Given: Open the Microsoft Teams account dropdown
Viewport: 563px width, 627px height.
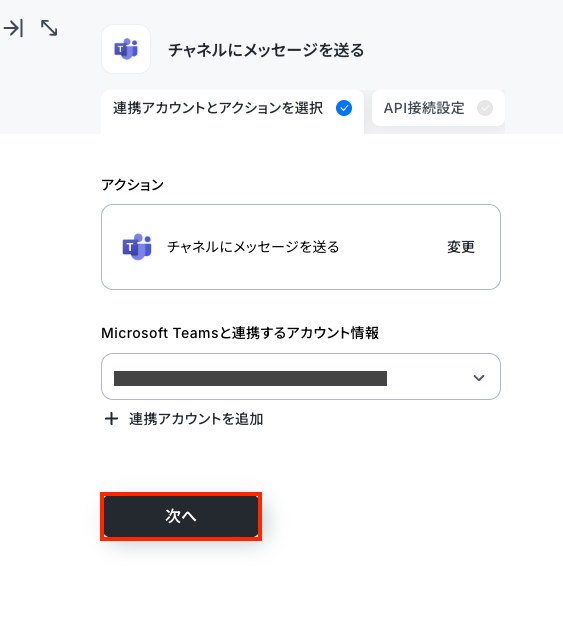Looking at the screenshot, I should [301, 376].
